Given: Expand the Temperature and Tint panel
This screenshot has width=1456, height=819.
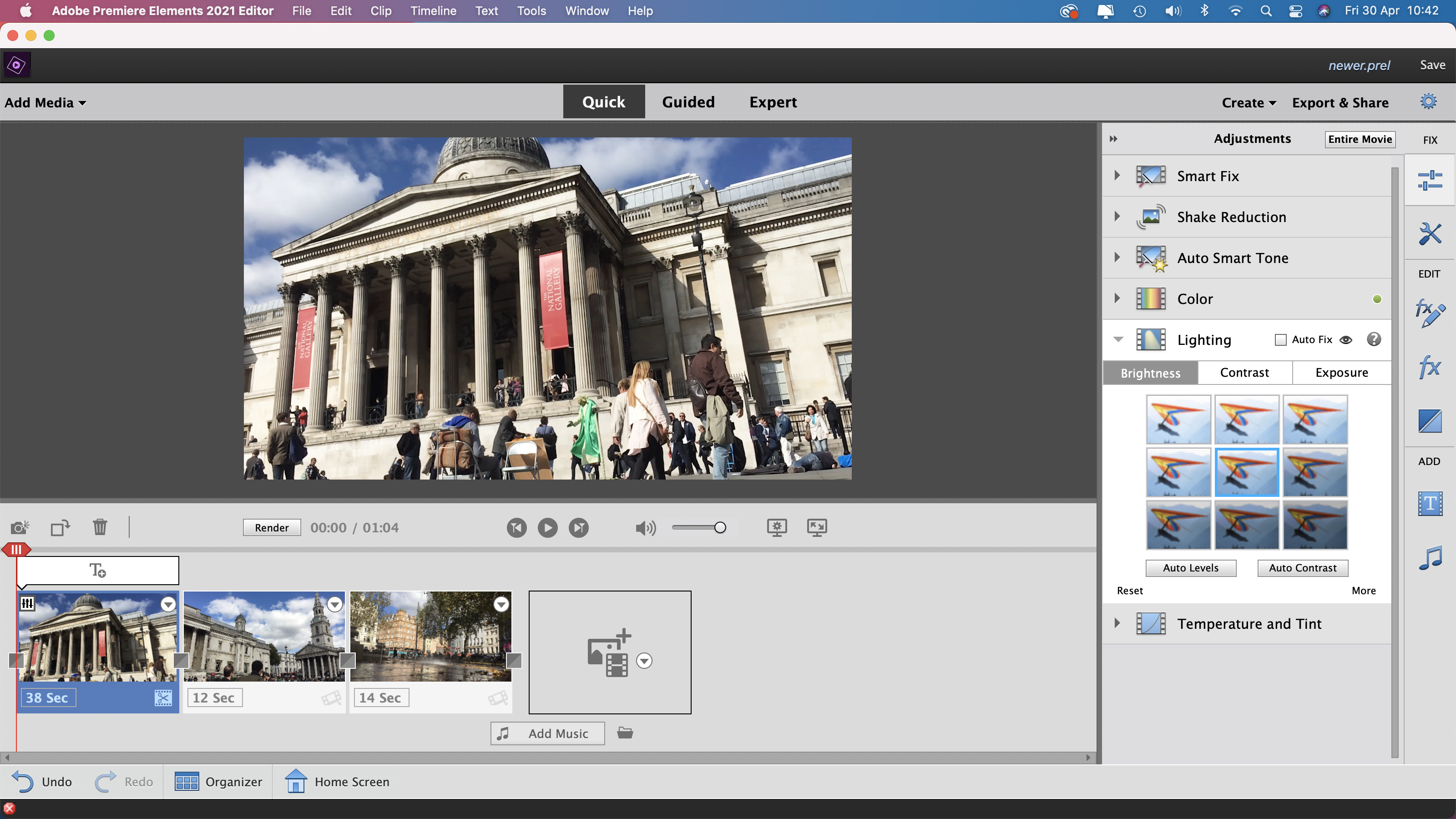Looking at the screenshot, I should (1117, 623).
